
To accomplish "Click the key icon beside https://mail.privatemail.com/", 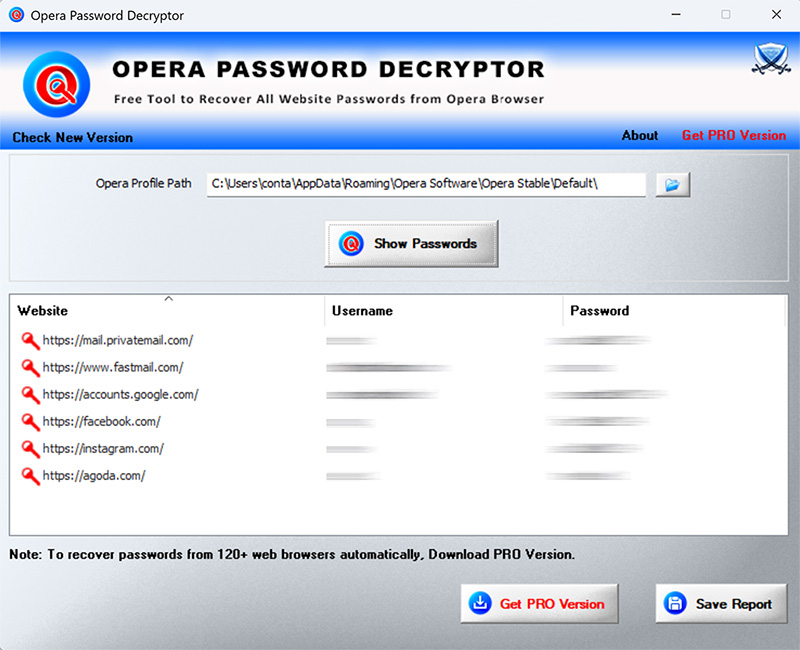I will (x=30, y=340).
